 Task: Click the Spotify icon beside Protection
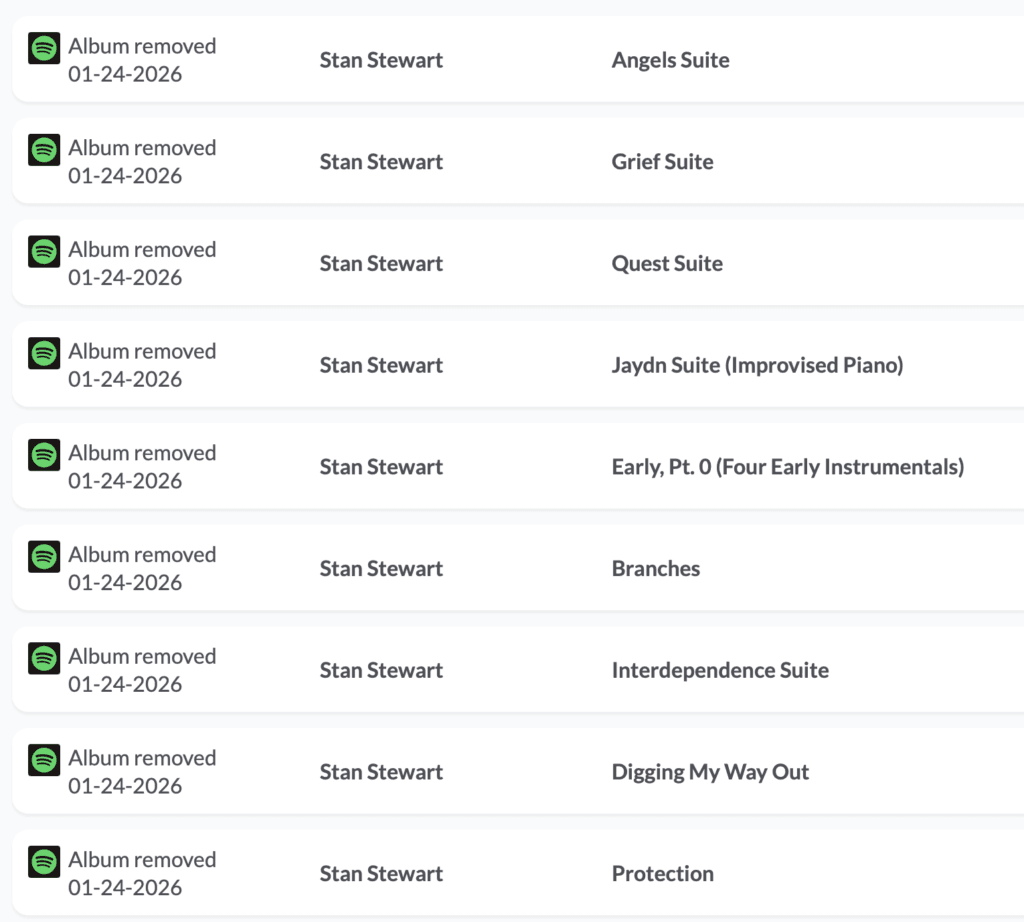(x=43, y=861)
